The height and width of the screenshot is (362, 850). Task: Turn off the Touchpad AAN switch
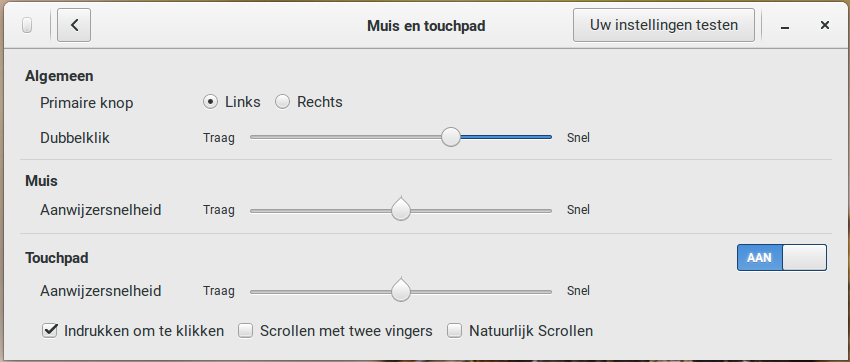[782, 257]
